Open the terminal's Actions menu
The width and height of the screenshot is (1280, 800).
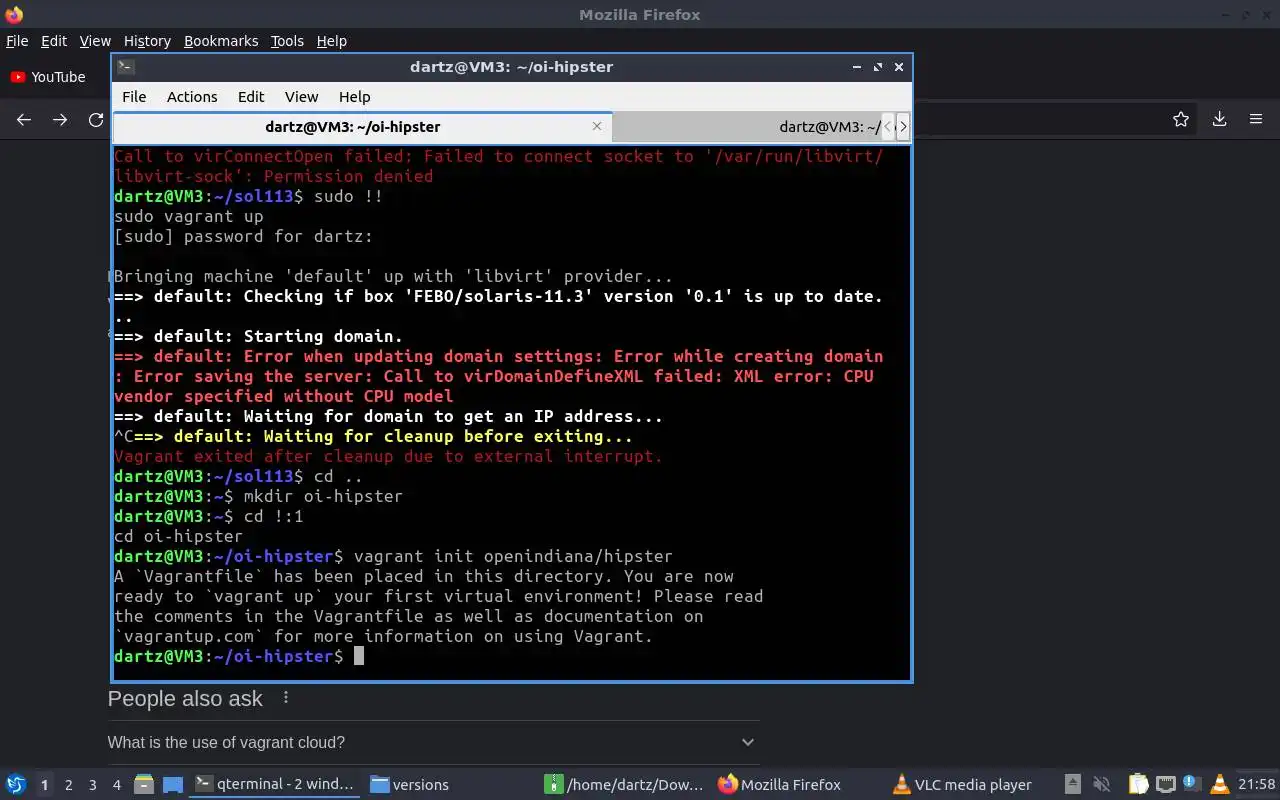pos(192,97)
